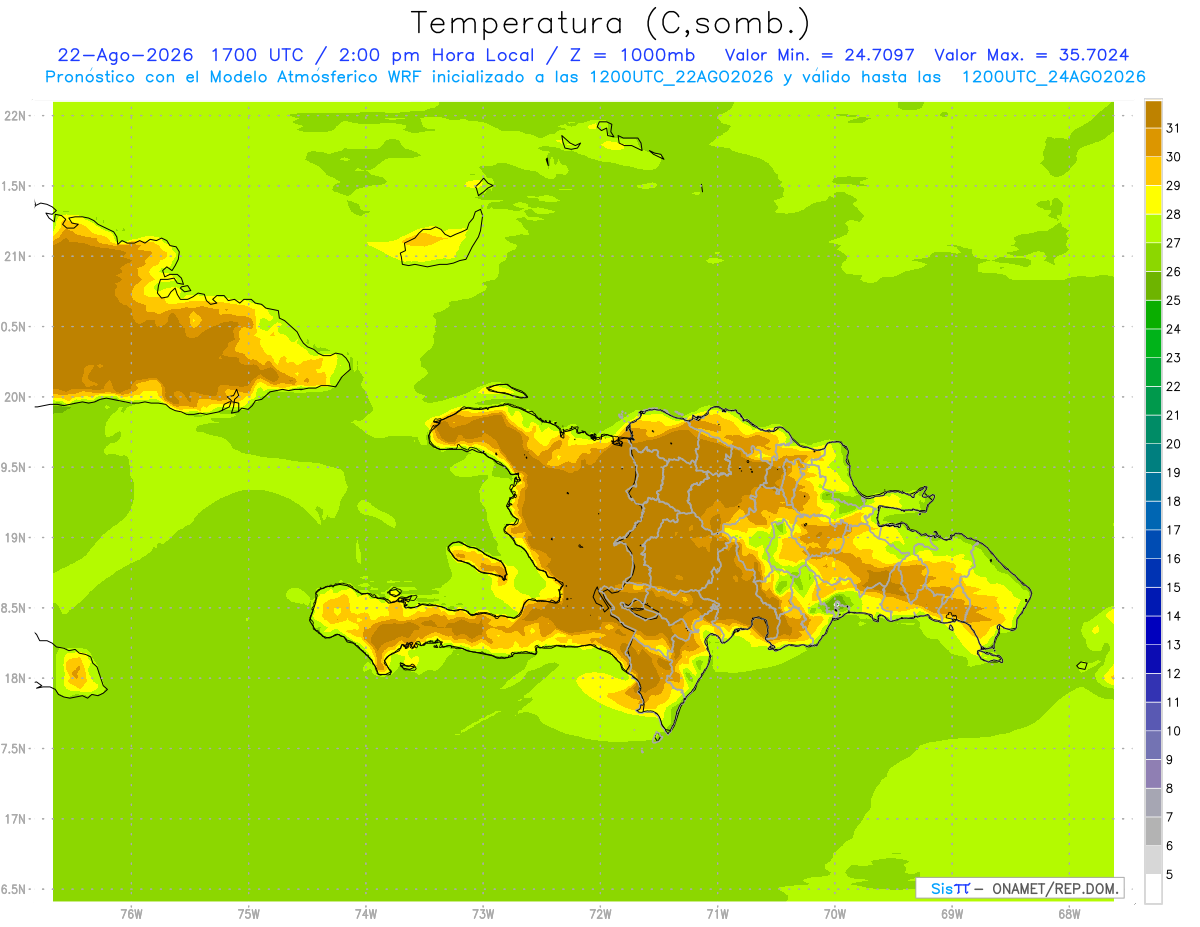Click the "76W" longitude axis label
The height and width of the screenshot is (927, 1200).
pos(131,914)
